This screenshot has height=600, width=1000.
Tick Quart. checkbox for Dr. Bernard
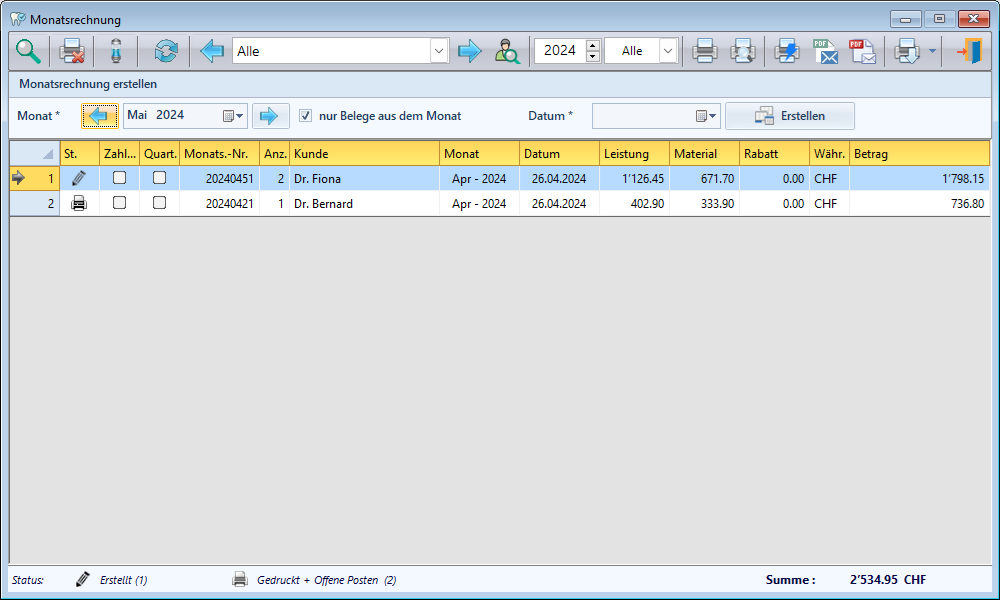coord(159,203)
